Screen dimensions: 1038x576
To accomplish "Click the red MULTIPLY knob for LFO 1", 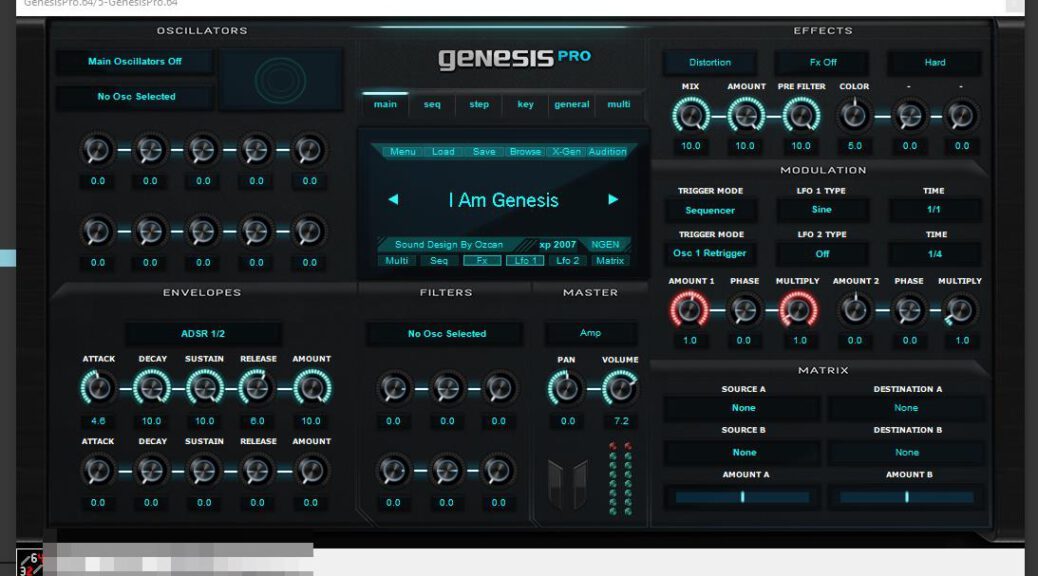I will [798, 310].
